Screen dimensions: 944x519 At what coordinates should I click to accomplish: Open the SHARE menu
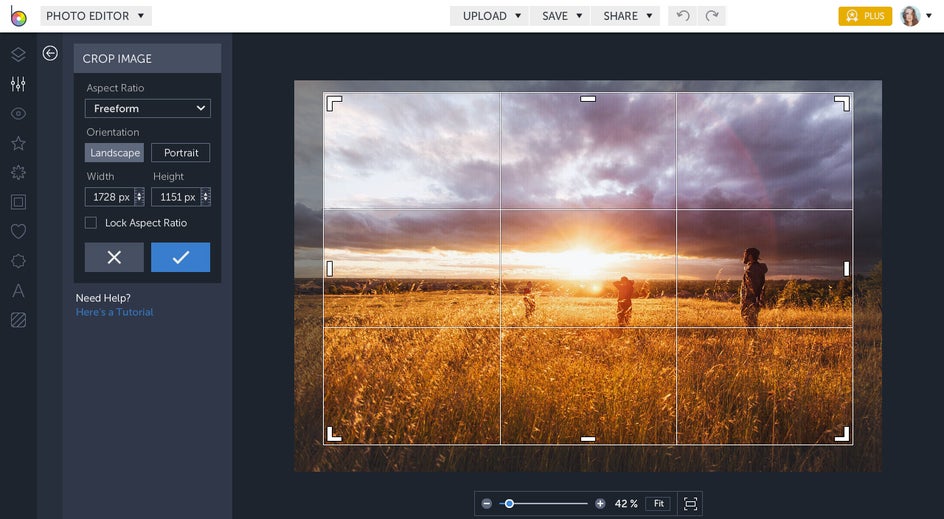626,16
